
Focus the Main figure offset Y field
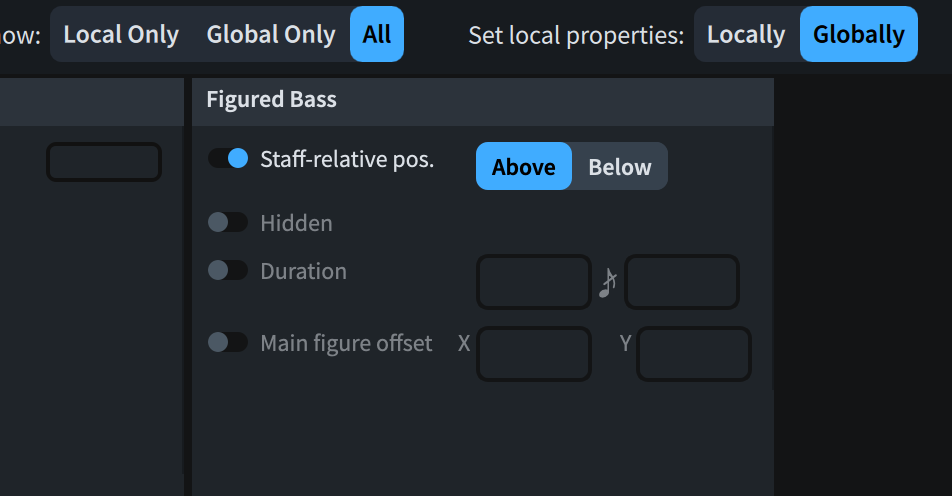(694, 354)
